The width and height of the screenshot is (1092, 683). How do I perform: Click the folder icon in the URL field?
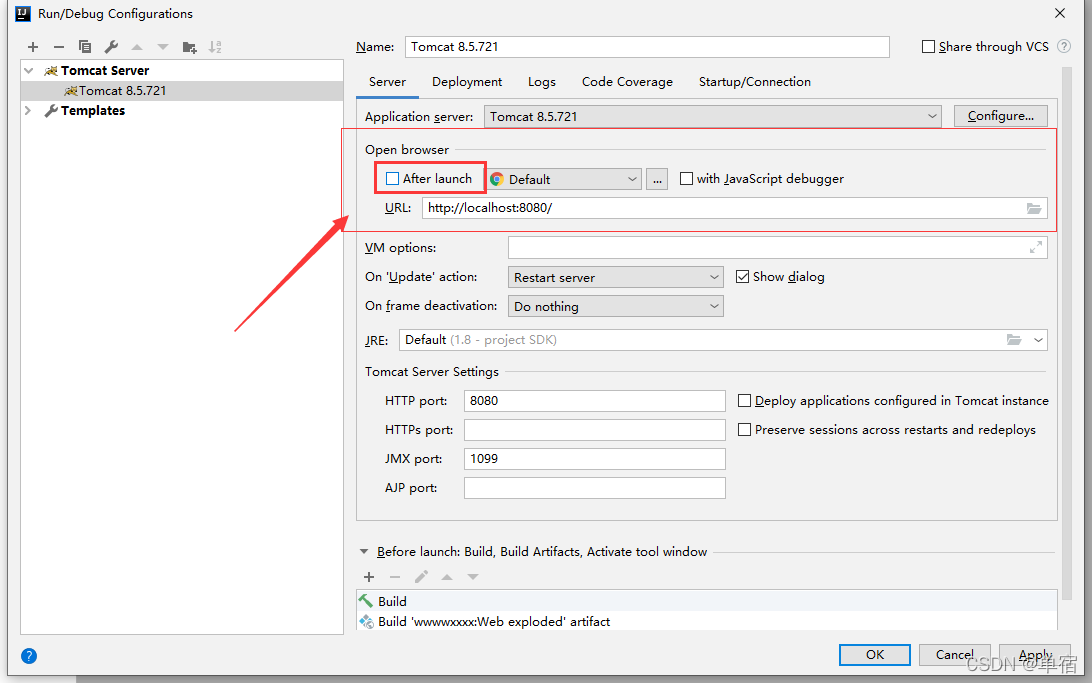point(1034,208)
